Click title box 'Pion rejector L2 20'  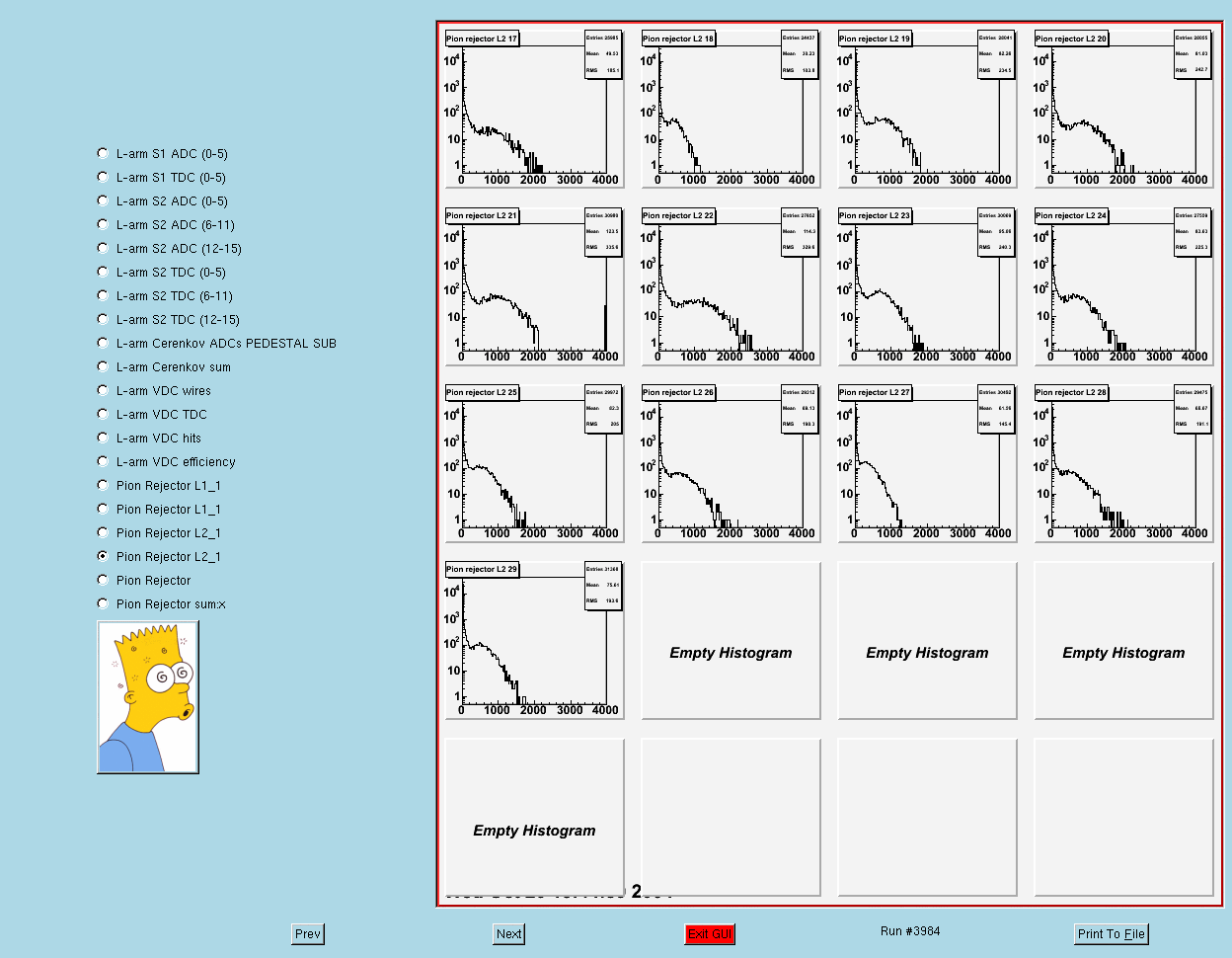coord(1071,39)
